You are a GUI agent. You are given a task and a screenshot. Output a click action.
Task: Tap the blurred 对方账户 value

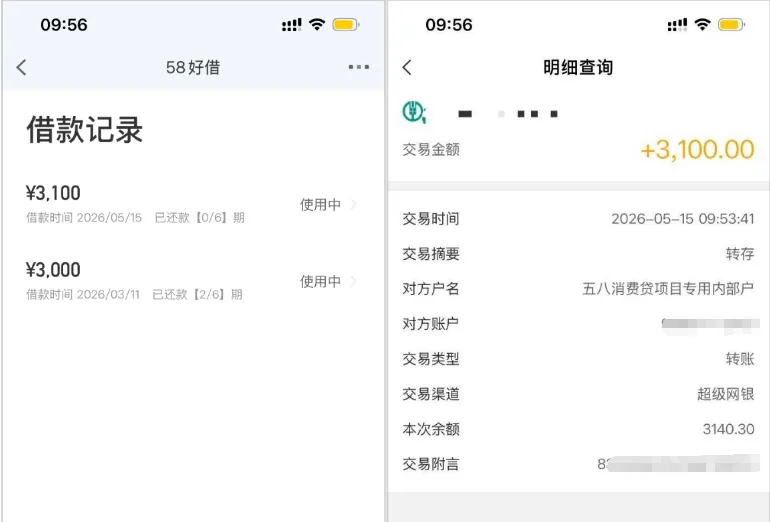click(711, 325)
